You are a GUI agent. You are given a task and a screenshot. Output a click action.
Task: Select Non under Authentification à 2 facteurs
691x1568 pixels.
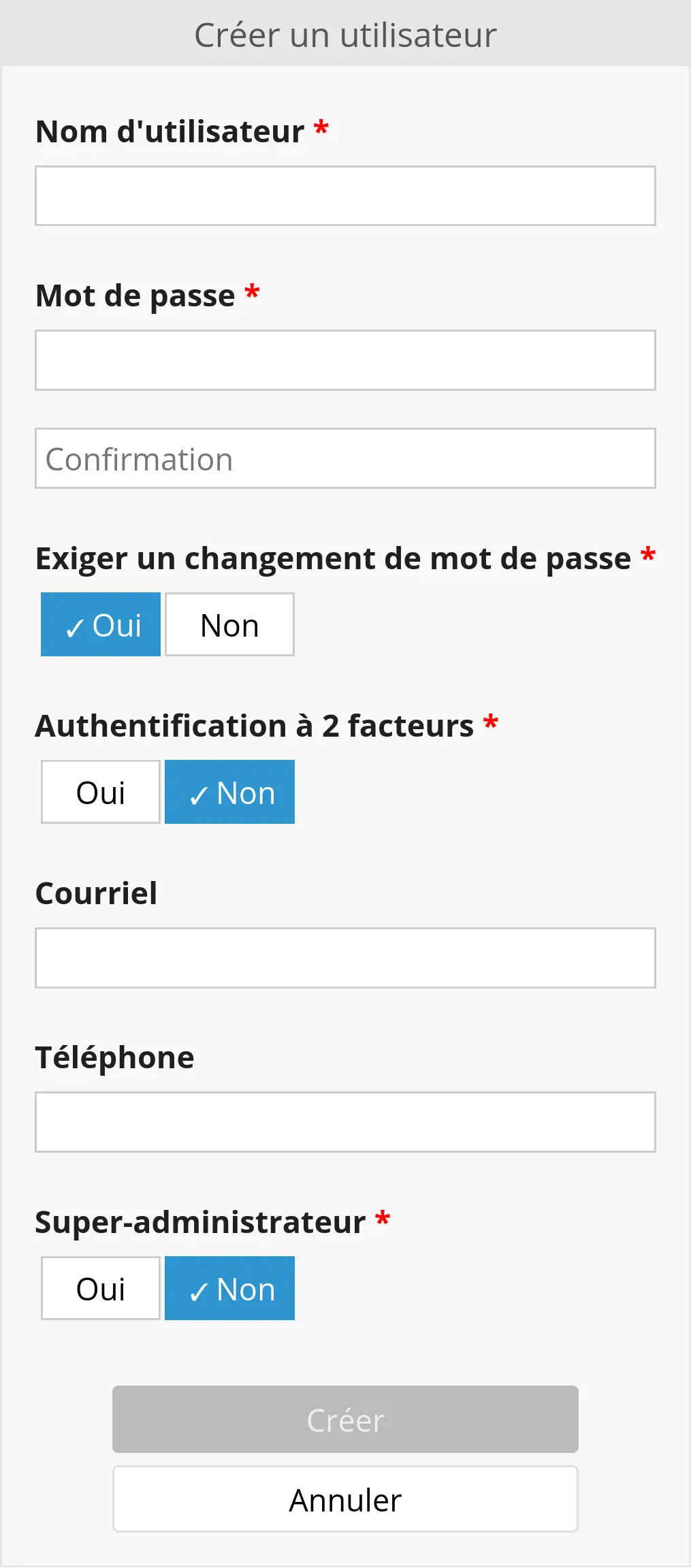(x=229, y=792)
